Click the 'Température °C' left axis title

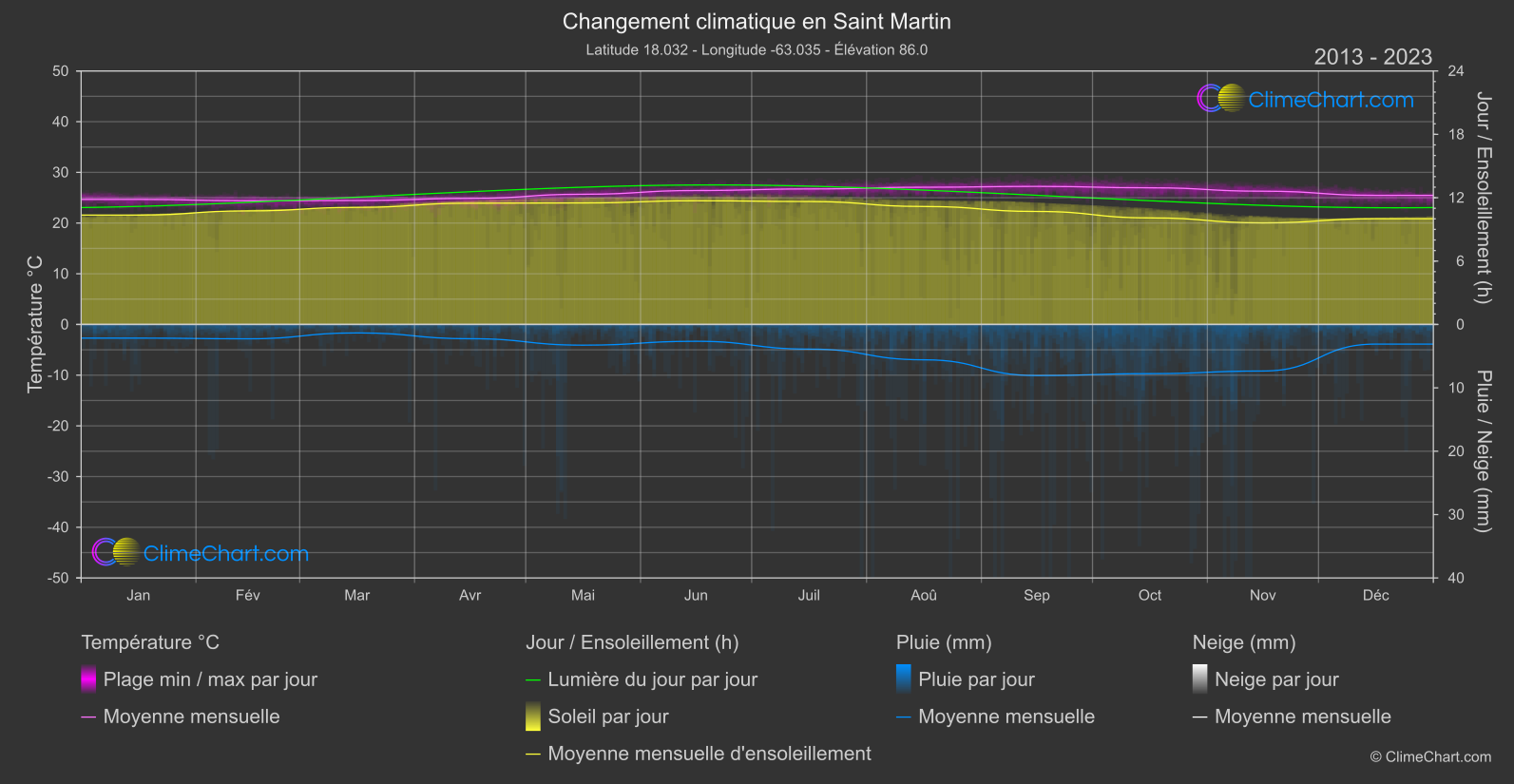click(x=35, y=324)
